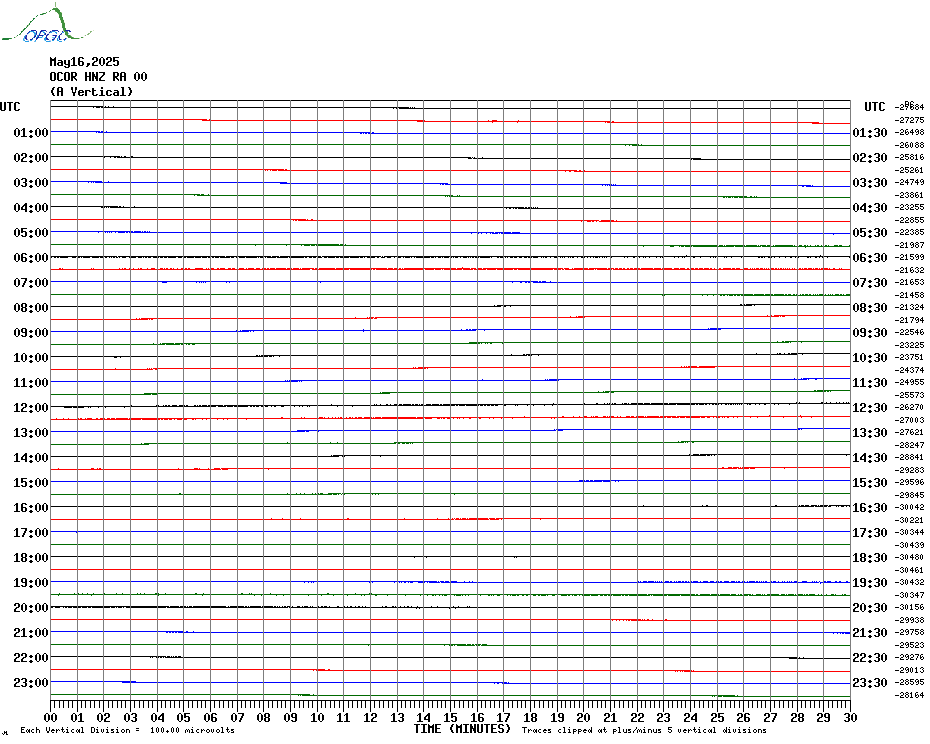Viewport: 930px width, 744px height.
Task: Select the "Traces clipped at plus/minus 5 vertical divisions" note
Action: (644, 730)
